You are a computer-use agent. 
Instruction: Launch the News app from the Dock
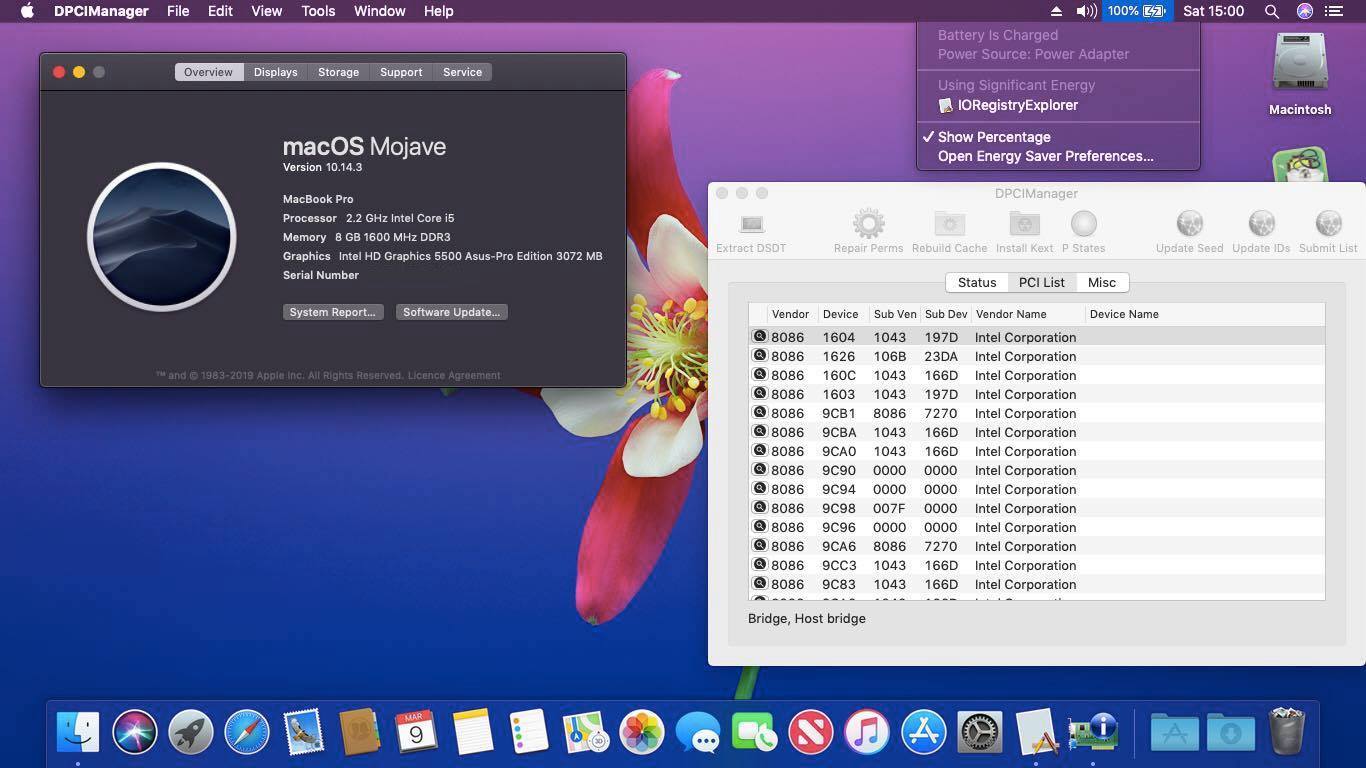coord(810,733)
